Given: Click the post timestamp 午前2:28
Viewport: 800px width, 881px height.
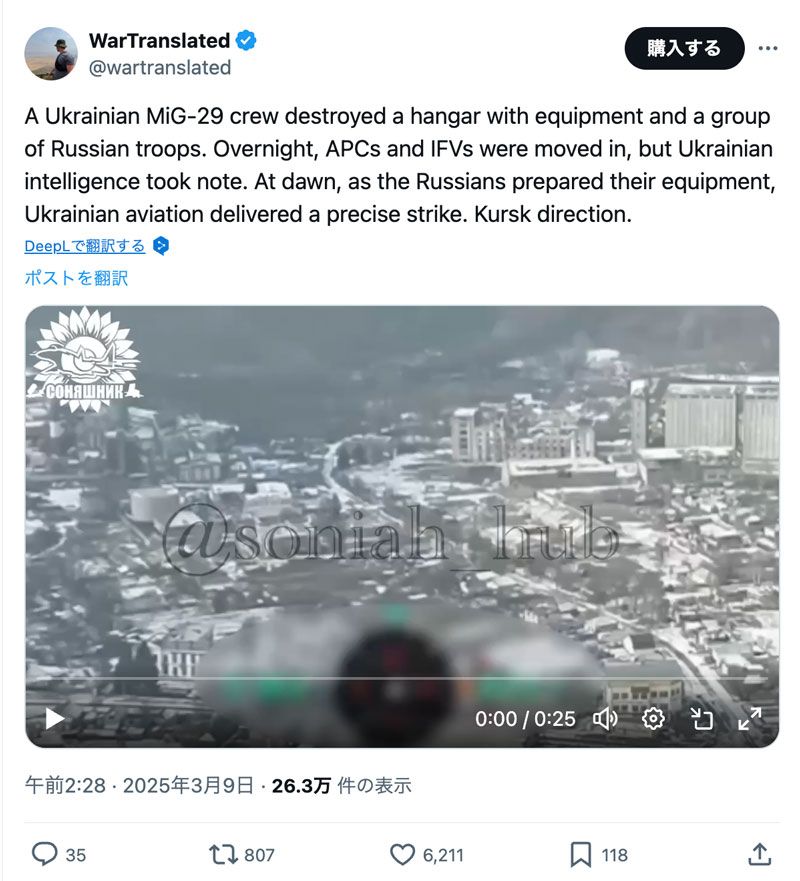Looking at the screenshot, I should [x=65, y=785].
